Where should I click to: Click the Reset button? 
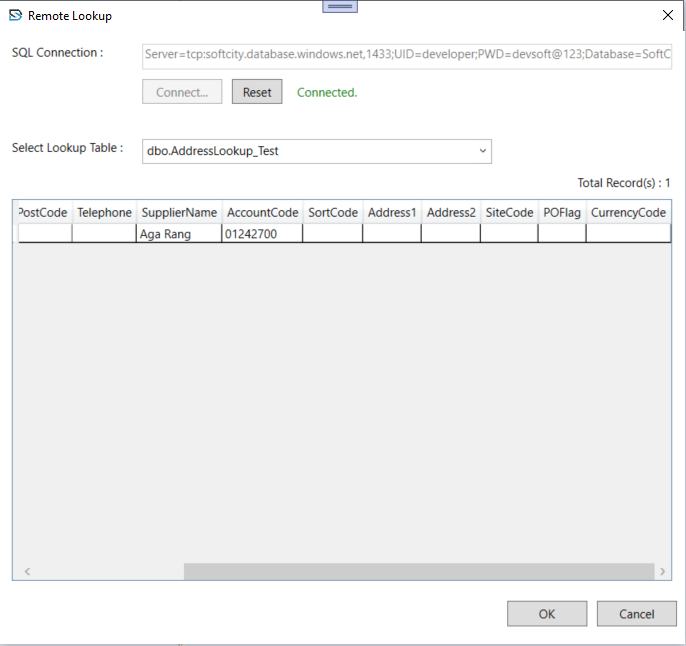click(x=257, y=92)
